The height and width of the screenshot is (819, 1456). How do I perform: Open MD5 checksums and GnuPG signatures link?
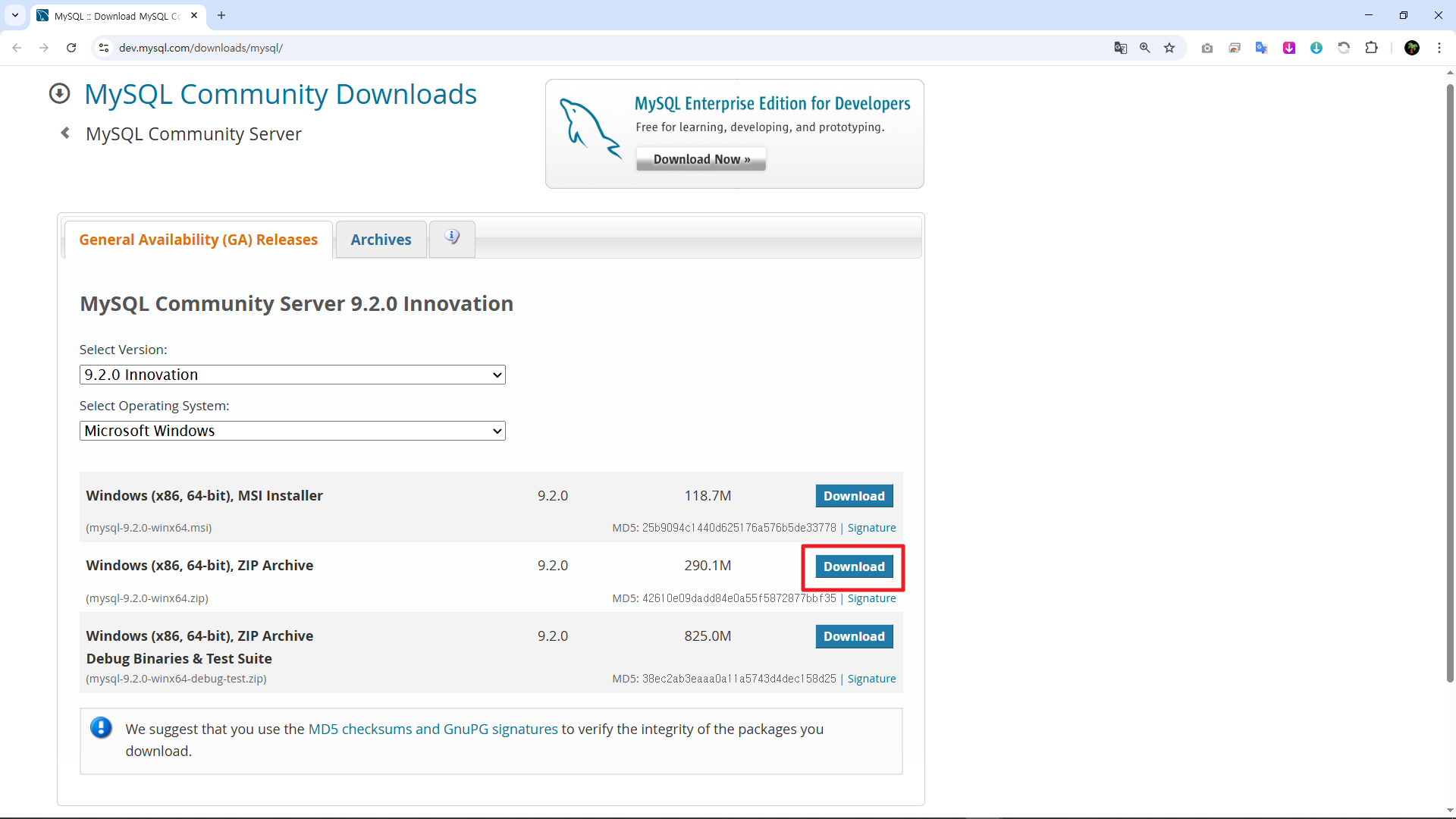[433, 729]
